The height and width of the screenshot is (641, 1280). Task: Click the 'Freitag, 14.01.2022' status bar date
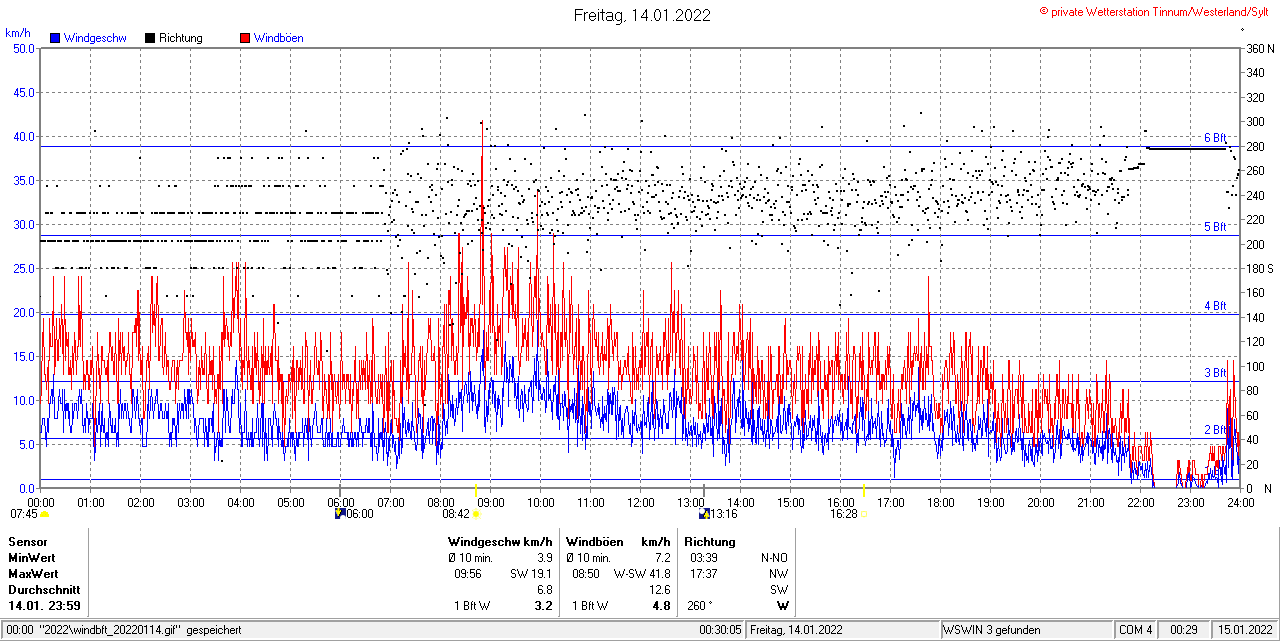click(798, 630)
